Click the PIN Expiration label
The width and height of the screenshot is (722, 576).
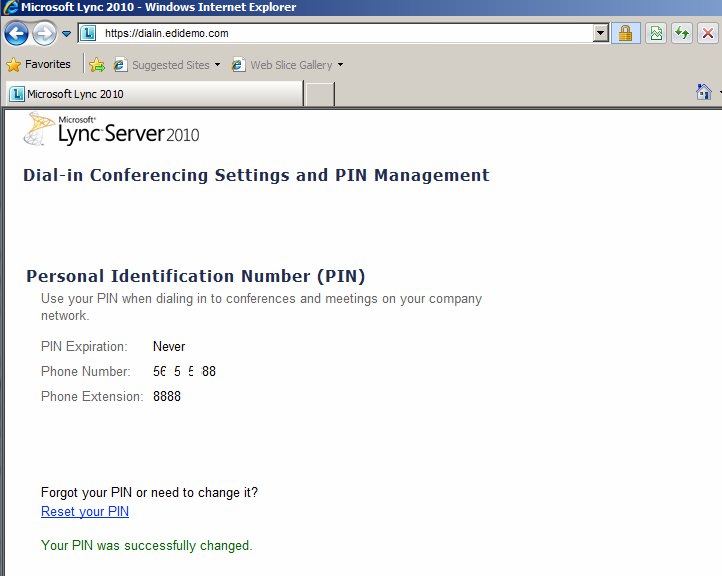(x=84, y=346)
